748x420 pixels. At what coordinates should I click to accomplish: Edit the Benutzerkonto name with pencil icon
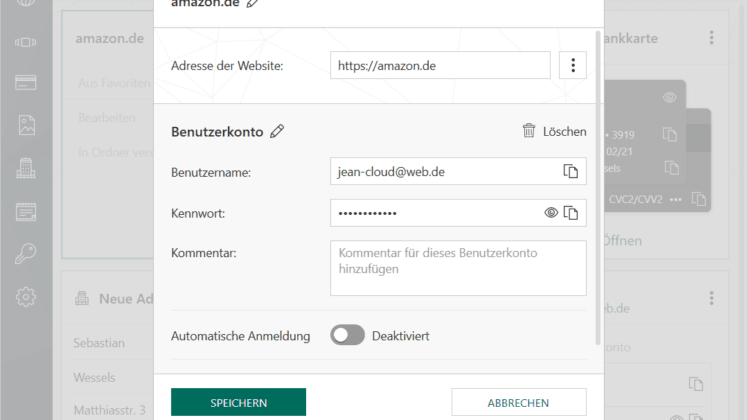coord(277,131)
